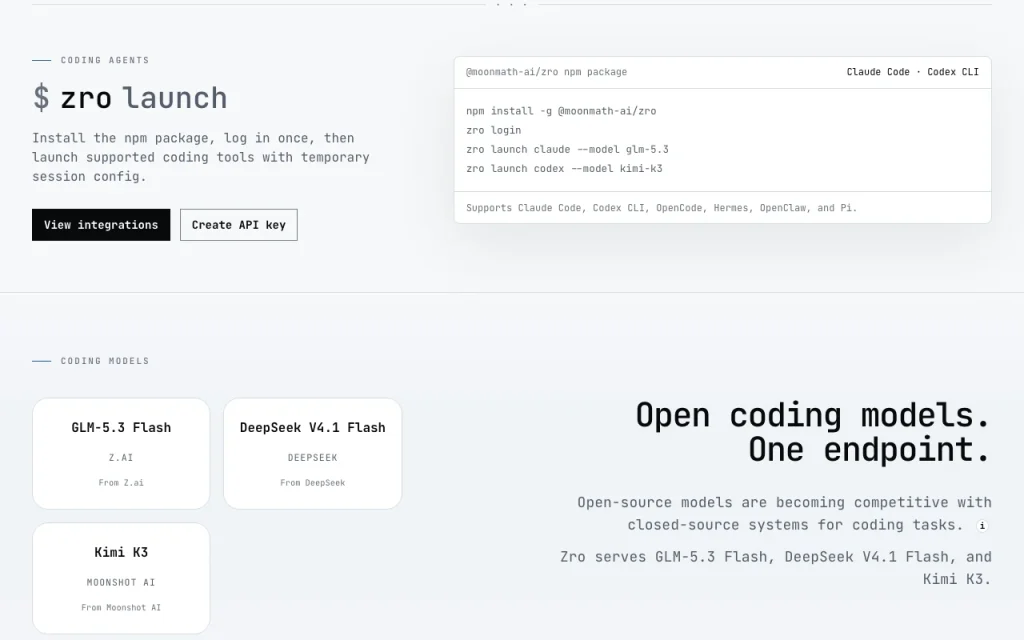Select the DeepSeek V4.1 Flash model card
Image resolution: width=1024 pixels, height=640 pixels.
pyautogui.click(x=313, y=454)
